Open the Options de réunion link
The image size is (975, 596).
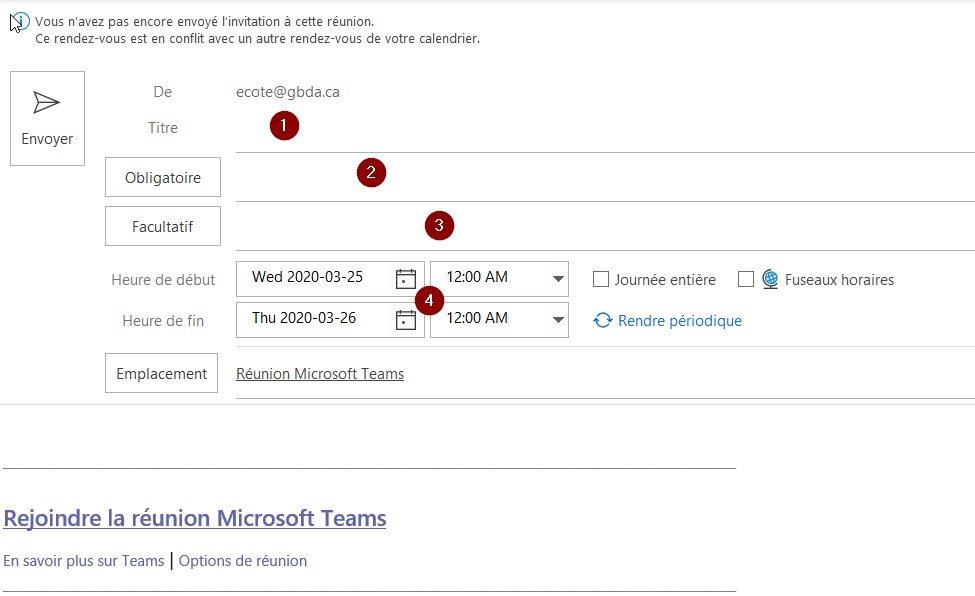click(x=243, y=561)
